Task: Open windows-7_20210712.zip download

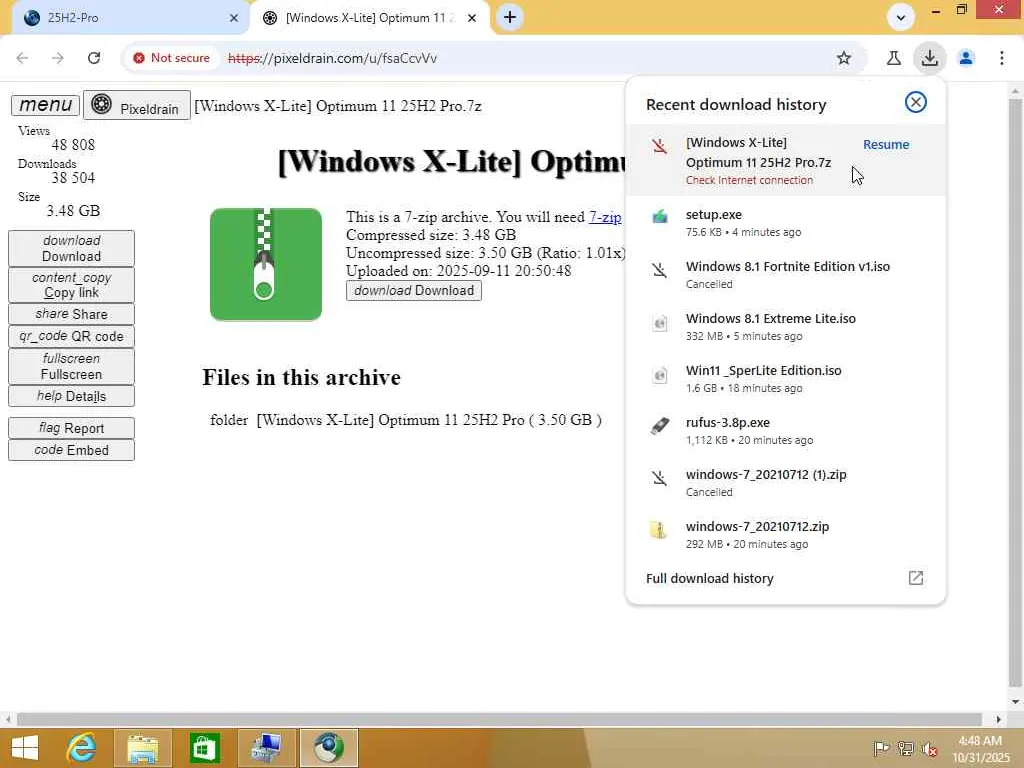Action: pyautogui.click(x=785, y=534)
